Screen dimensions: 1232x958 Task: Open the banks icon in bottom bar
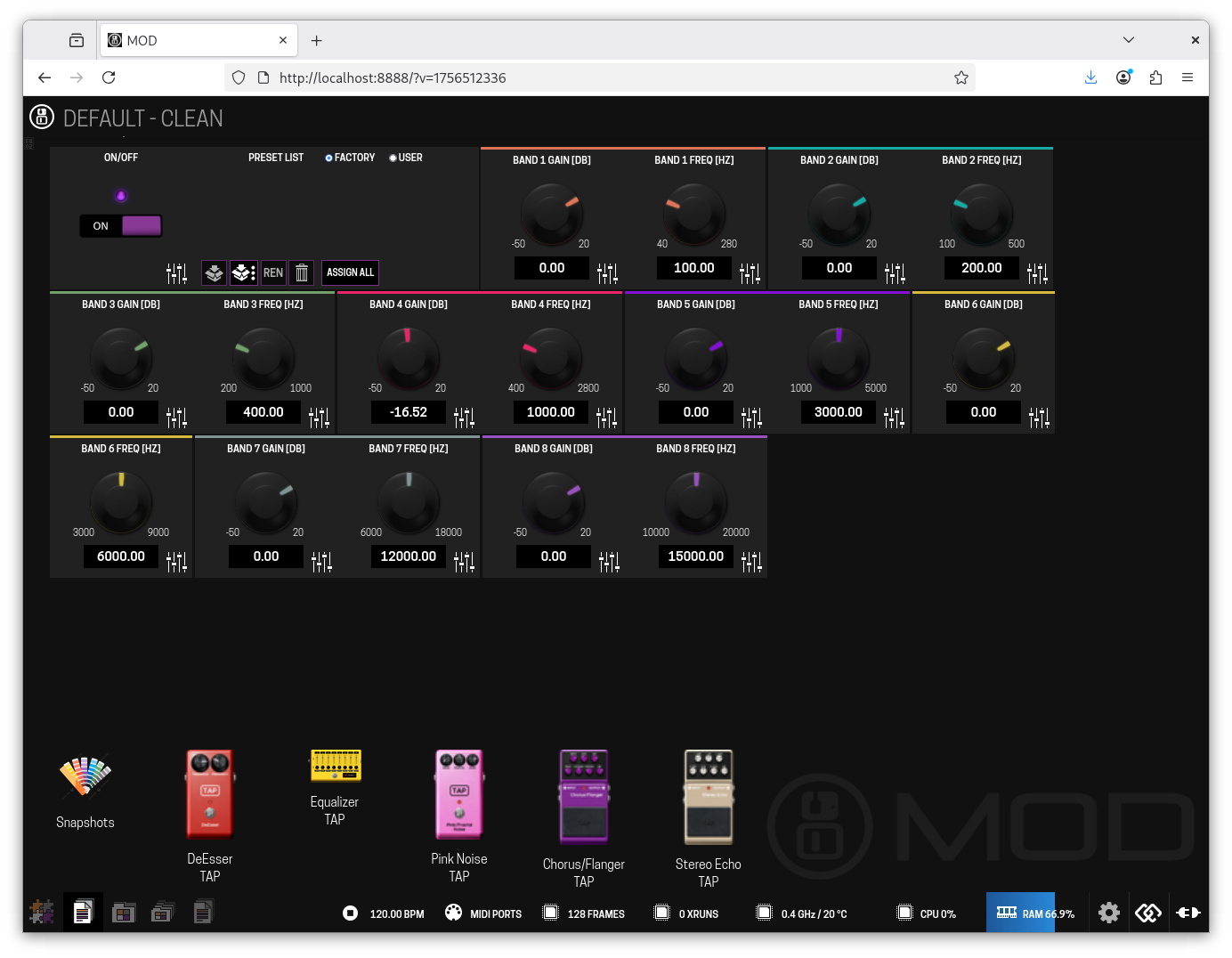(x=163, y=912)
